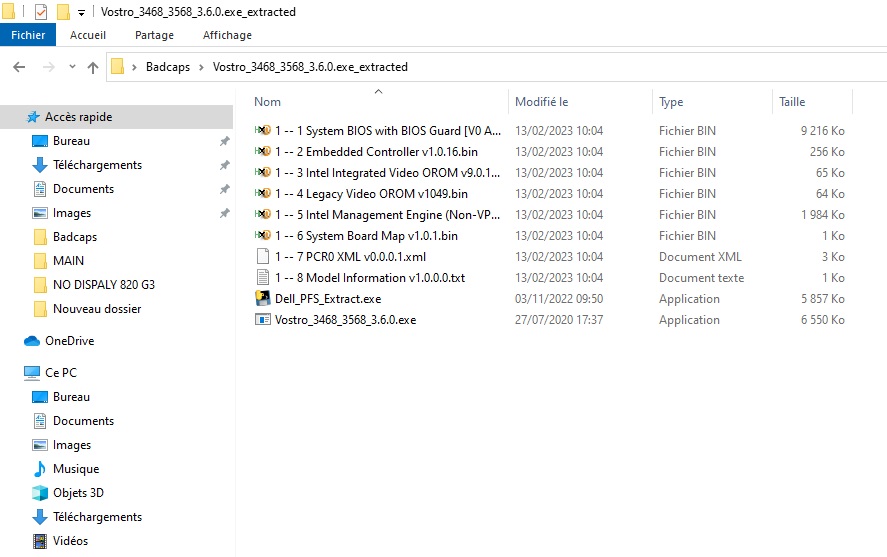Select the Dell_PFS_Extract.exe application icon
Image resolution: width=887 pixels, height=557 pixels.
coord(262,298)
